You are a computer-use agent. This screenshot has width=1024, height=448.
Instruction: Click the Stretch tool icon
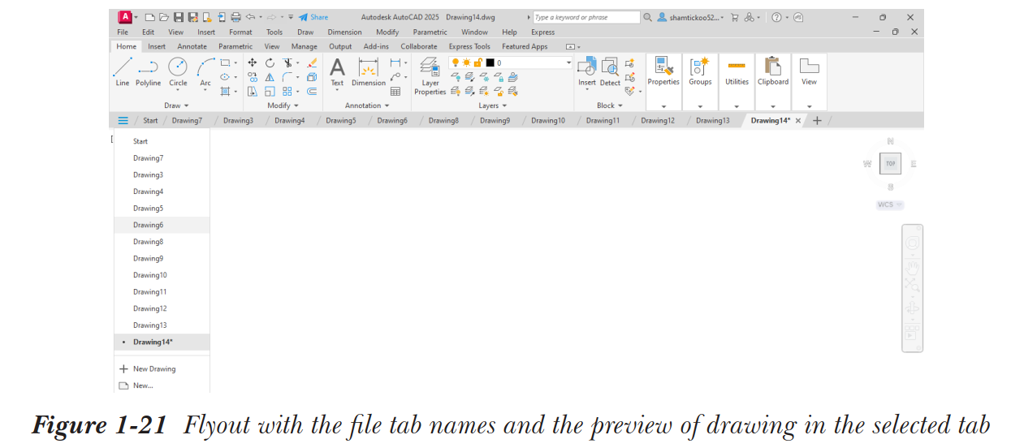(x=253, y=91)
